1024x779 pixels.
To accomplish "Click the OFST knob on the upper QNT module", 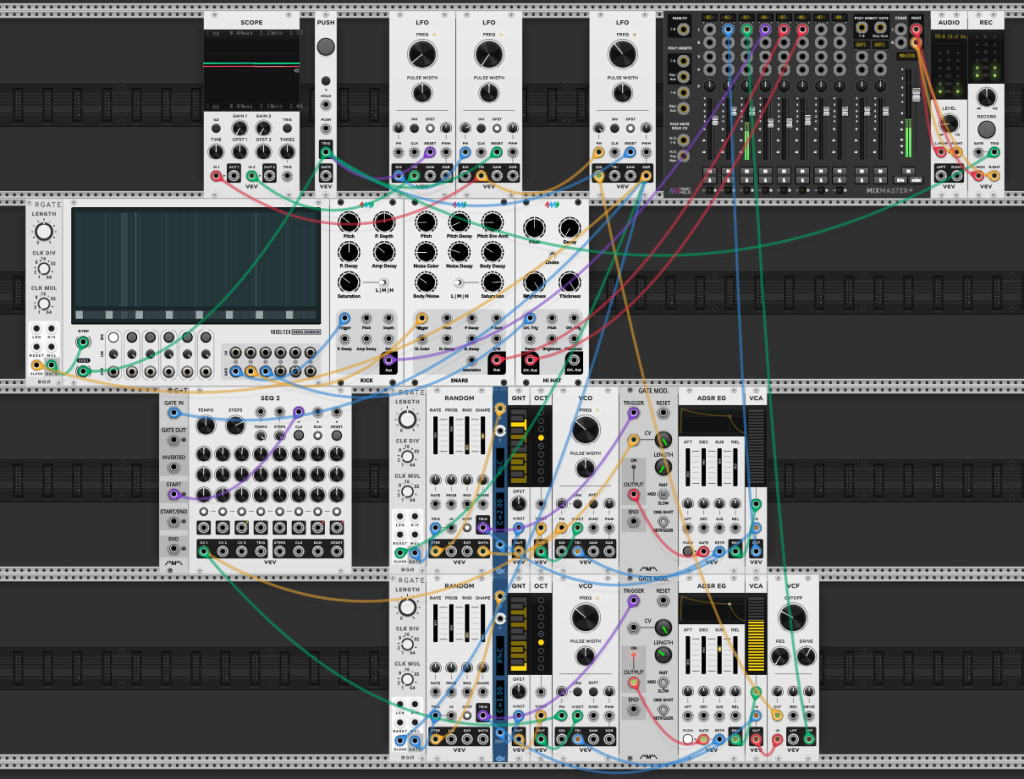I will pos(518,504).
